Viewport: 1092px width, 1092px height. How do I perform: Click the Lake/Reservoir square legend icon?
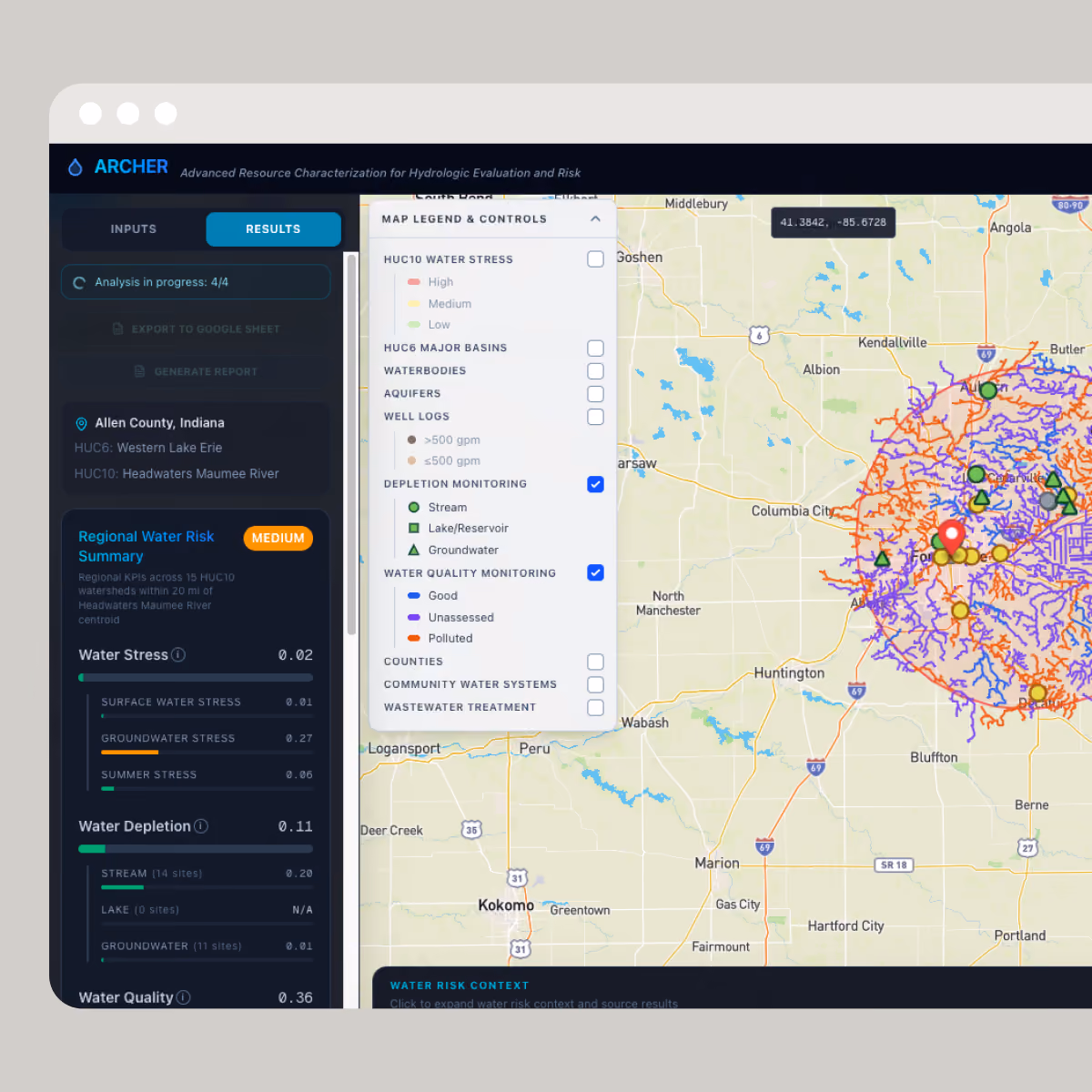coord(413,528)
